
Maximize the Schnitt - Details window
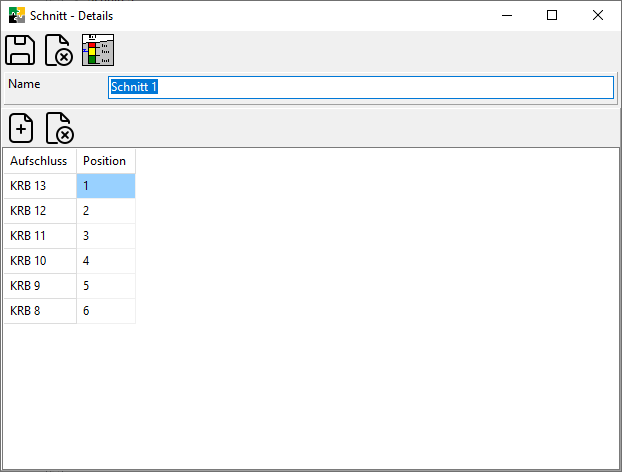tap(551, 15)
